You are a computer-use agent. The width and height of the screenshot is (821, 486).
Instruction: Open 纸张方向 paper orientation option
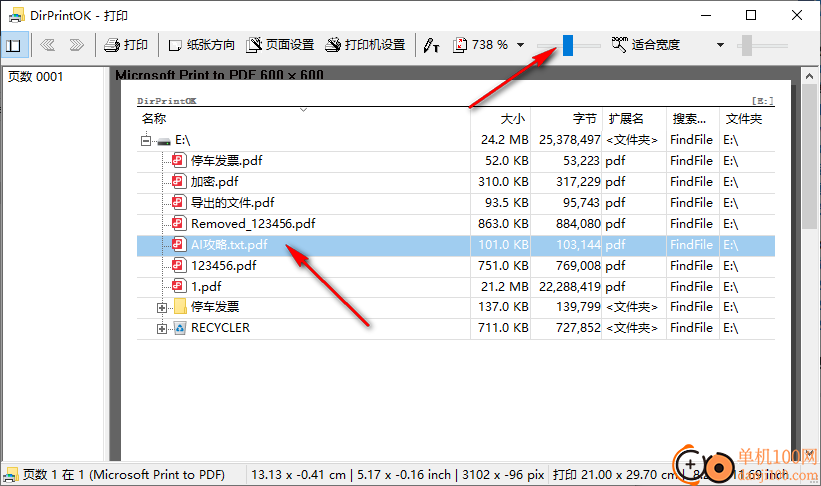tap(202, 45)
